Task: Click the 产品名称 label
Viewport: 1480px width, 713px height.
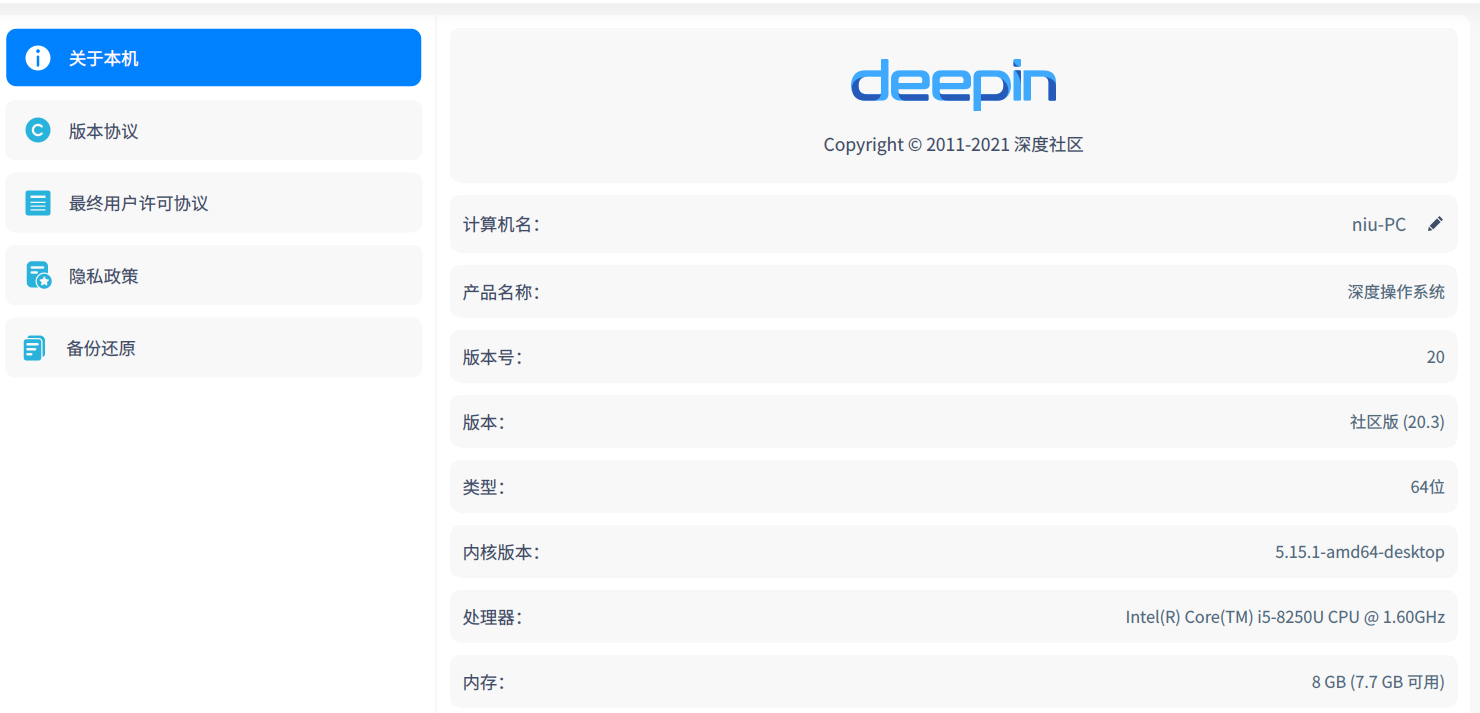Action: (x=501, y=292)
